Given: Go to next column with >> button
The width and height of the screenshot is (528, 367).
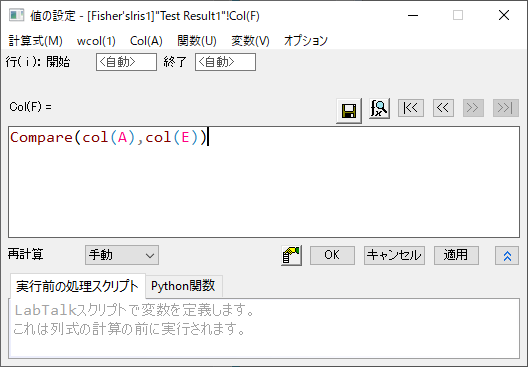Looking at the screenshot, I should pyautogui.click(x=473, y=108).
